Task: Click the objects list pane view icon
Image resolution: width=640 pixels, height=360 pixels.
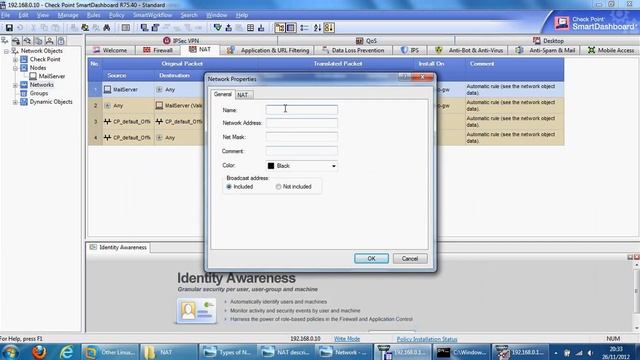Action: [x=291, y=28]
